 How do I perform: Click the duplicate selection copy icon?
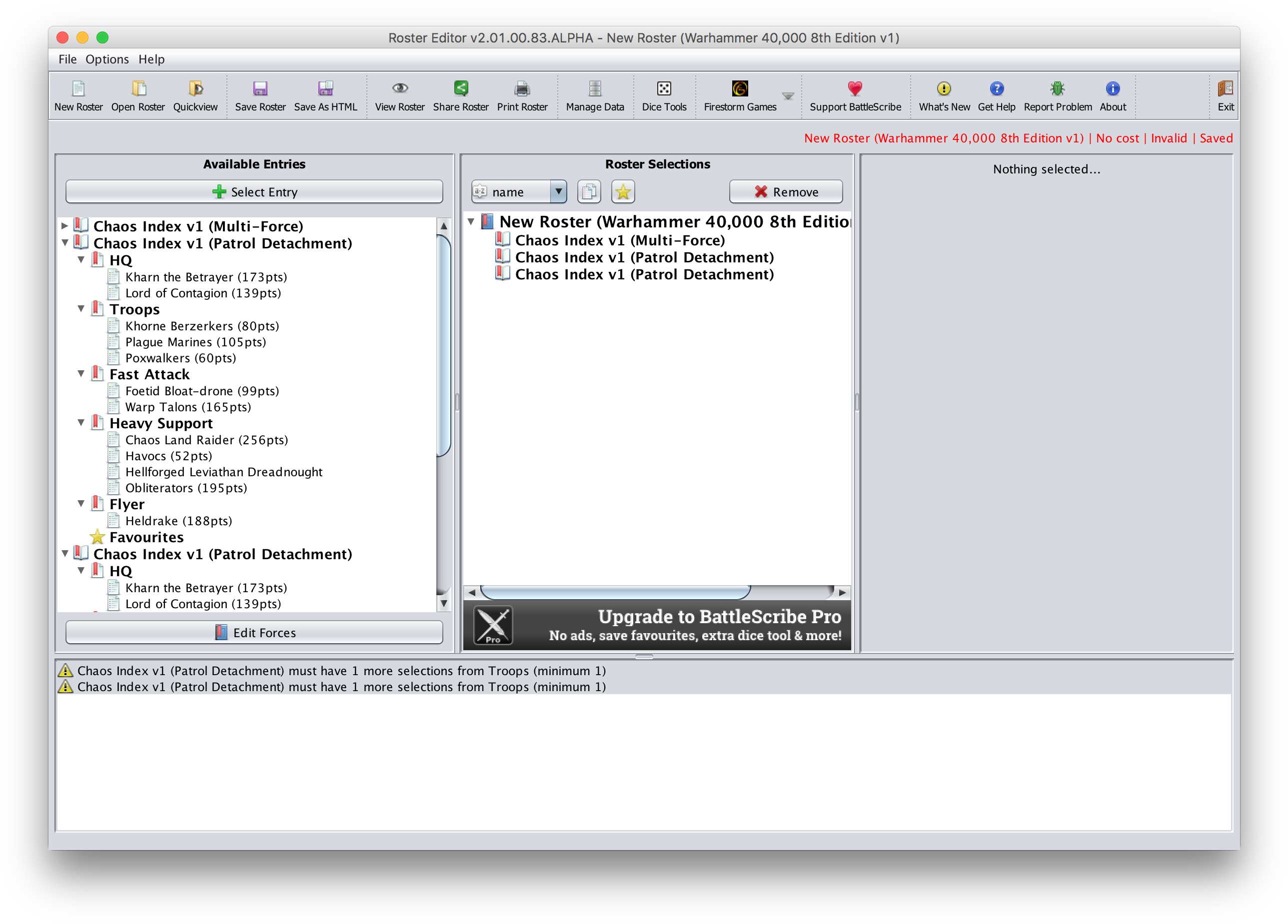pos(589,192)
